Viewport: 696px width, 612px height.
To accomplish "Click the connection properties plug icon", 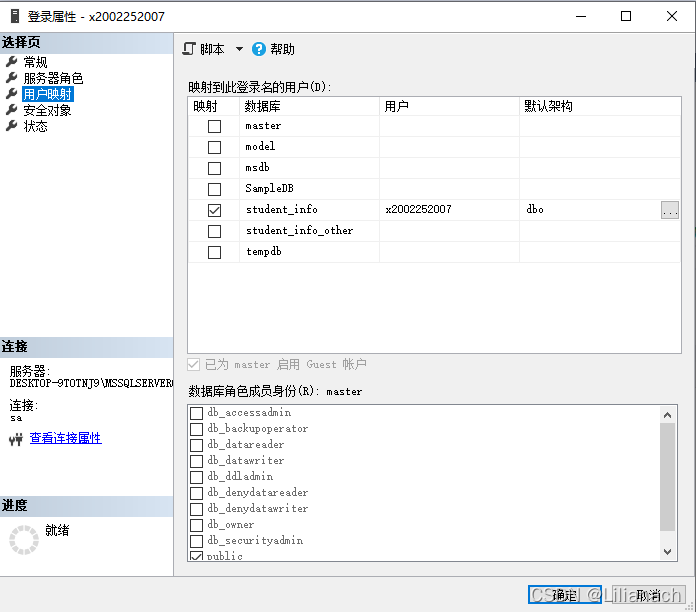I will click(16, 439).
